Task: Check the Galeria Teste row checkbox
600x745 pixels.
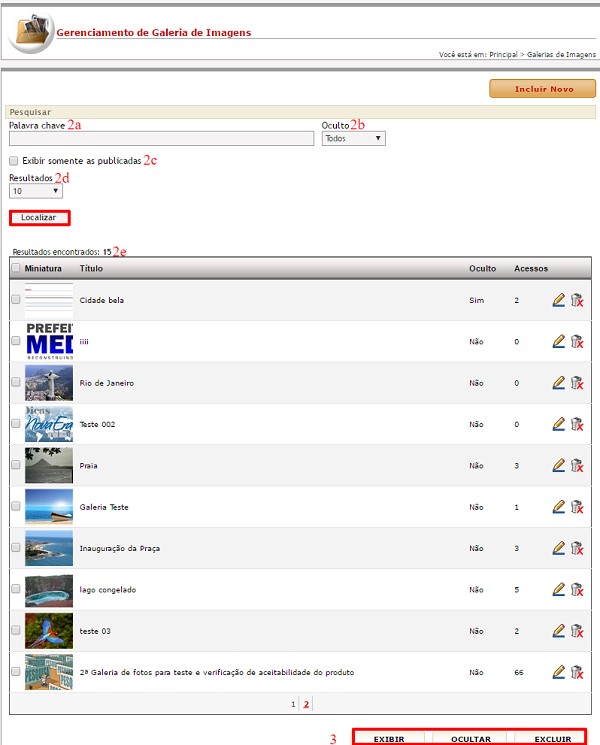Action: point(16,506)
